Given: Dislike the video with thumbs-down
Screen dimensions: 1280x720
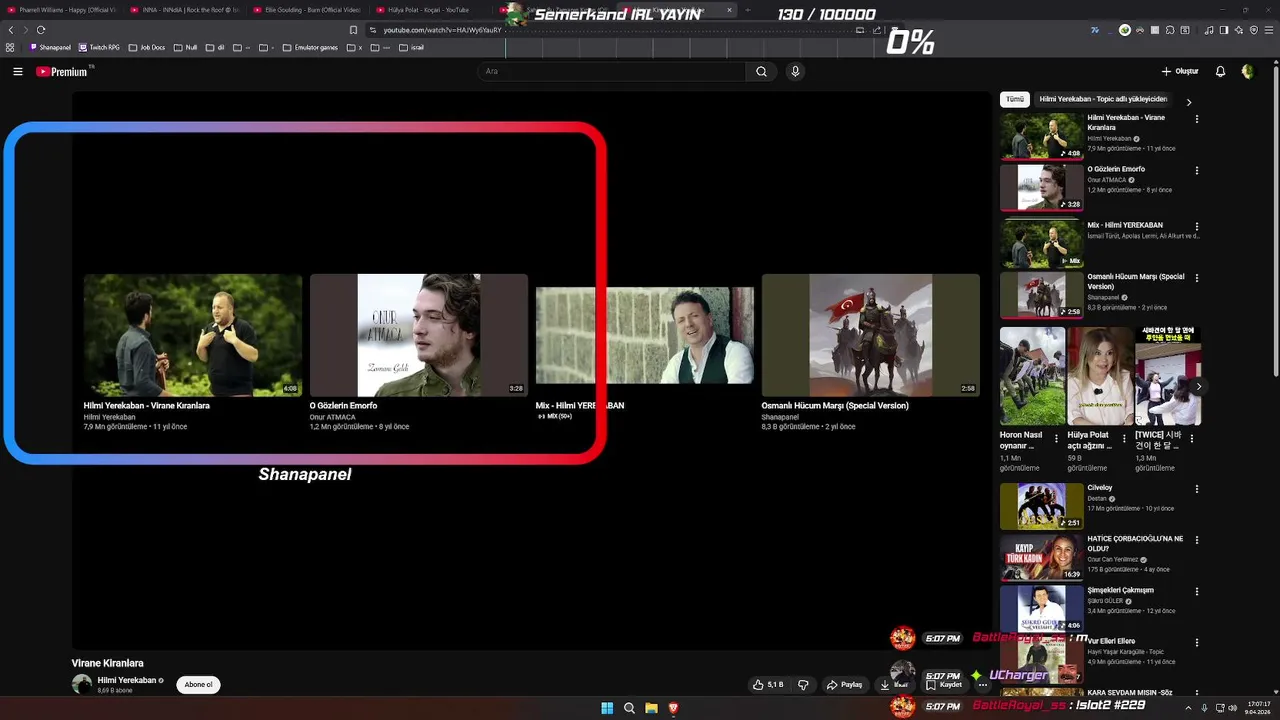Looking at the screenshot, I should [x=802, y=685].
